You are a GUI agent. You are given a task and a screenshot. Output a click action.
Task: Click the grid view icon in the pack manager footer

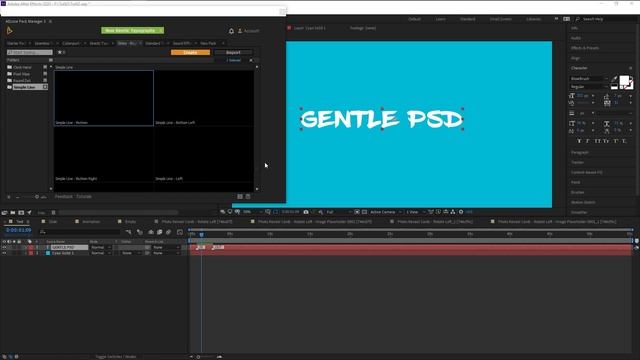[x=240, y=197]
